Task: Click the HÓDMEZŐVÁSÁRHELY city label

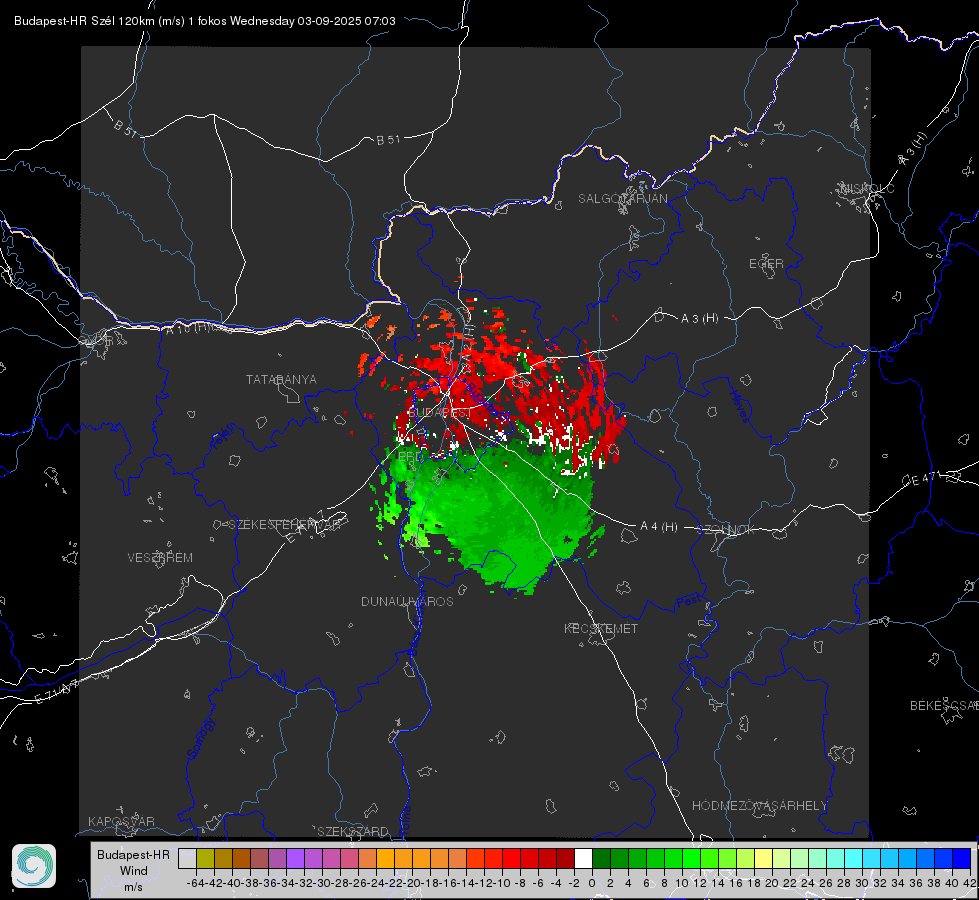Action: (759, 806)
